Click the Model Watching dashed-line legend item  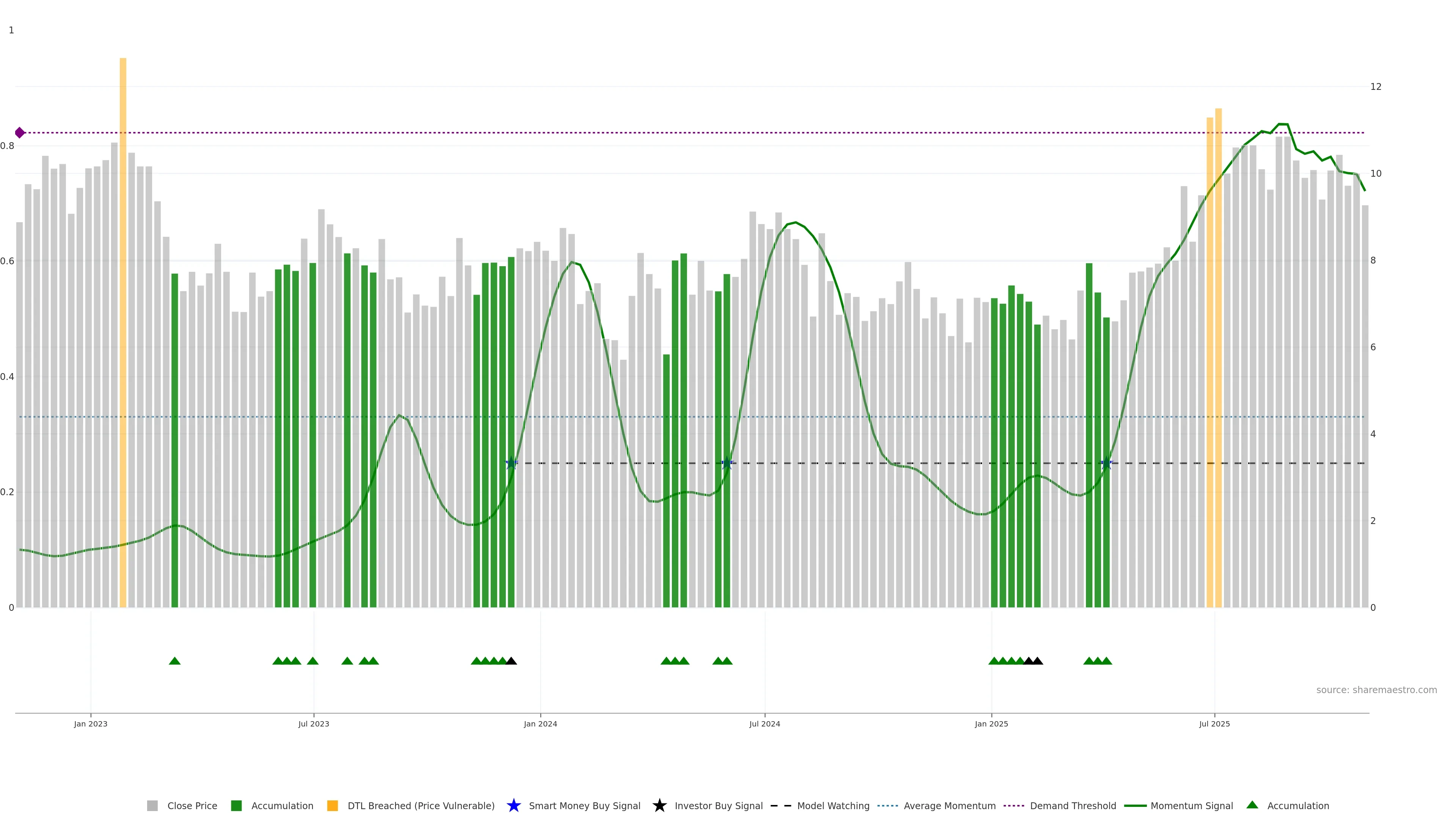[x=833, y=806]
